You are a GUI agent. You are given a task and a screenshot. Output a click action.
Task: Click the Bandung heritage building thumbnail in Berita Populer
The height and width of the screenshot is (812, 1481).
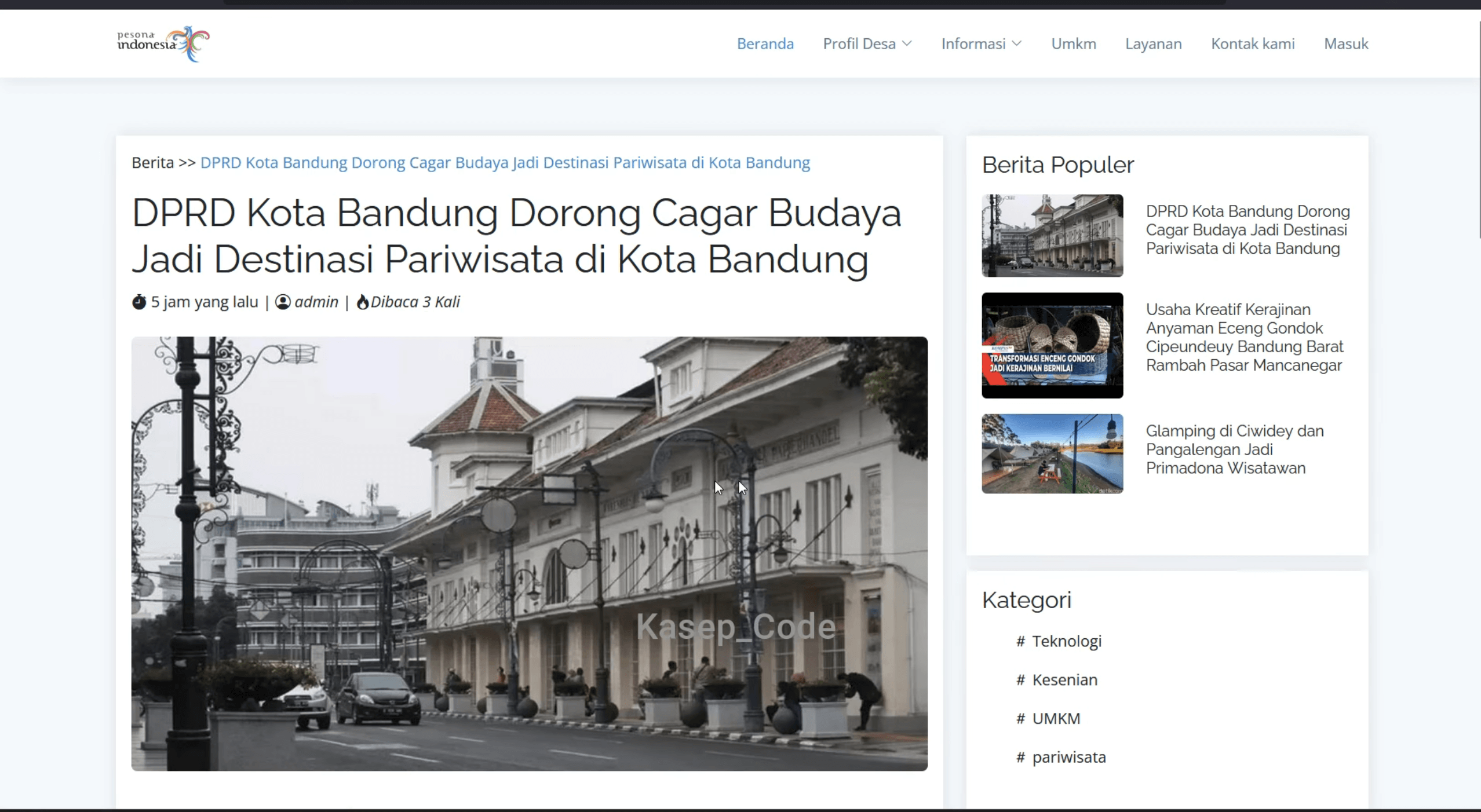1052,235
